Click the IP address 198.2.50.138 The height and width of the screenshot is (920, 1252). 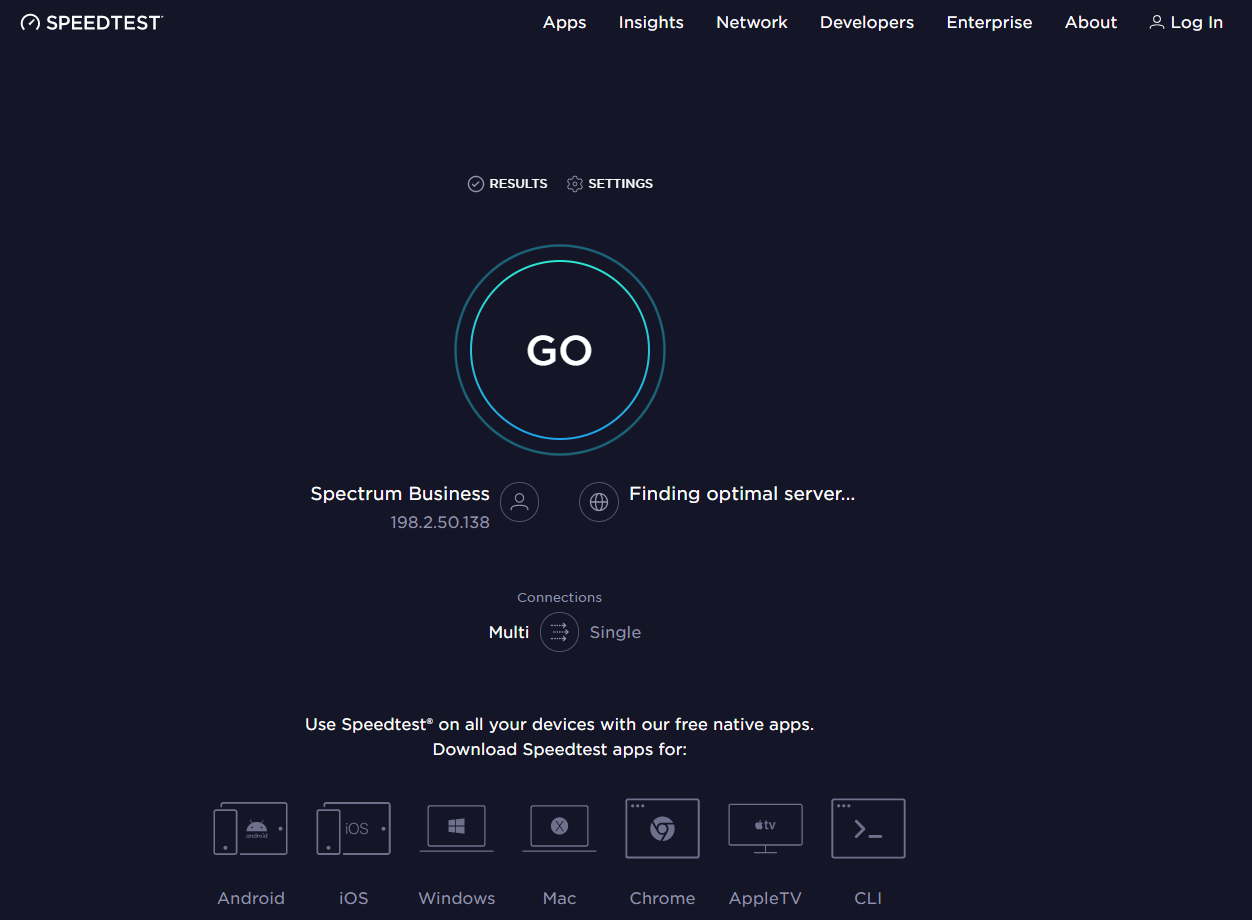[x=440, y=522]
